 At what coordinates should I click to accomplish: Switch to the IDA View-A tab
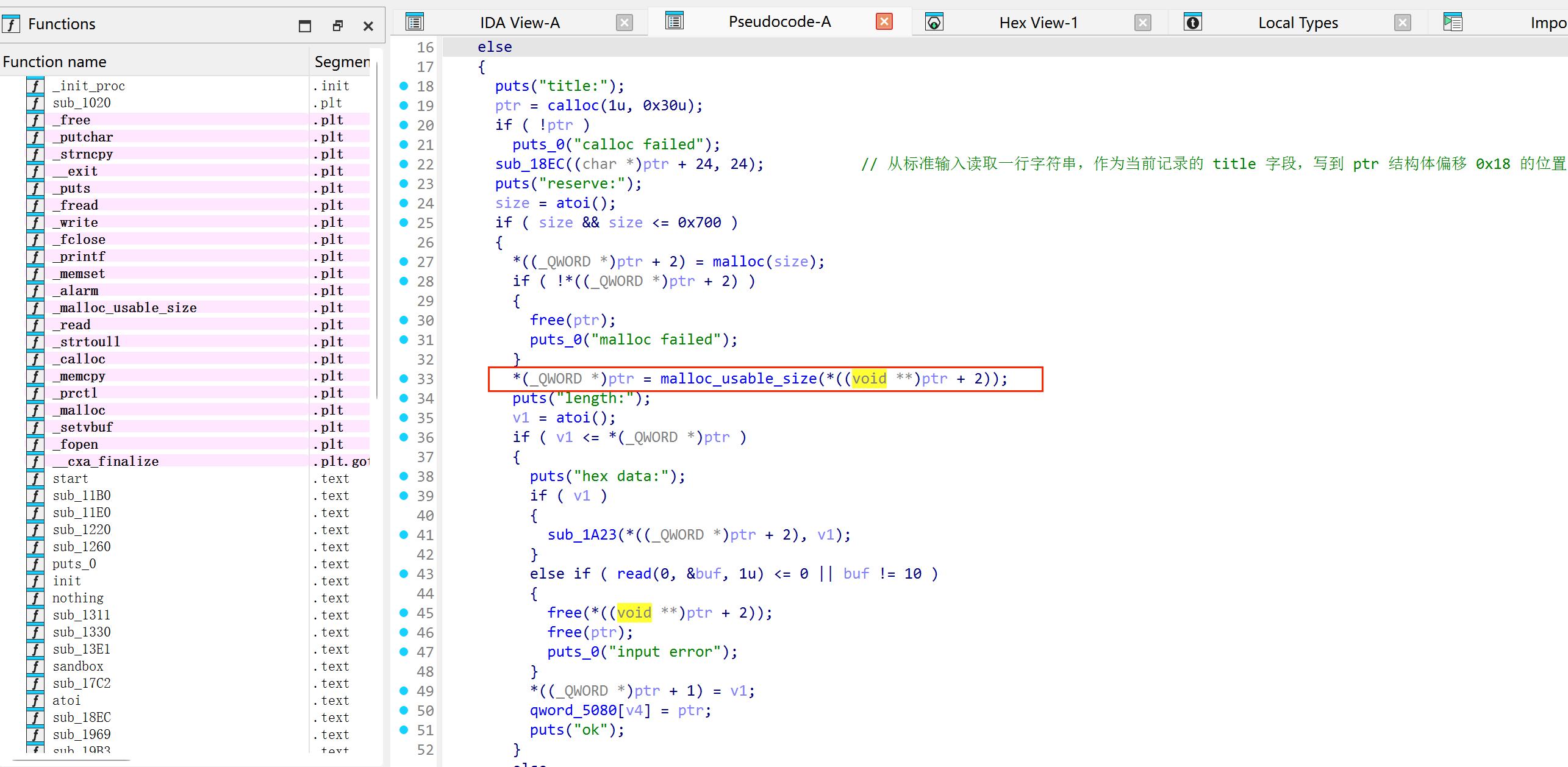[520, 23]
